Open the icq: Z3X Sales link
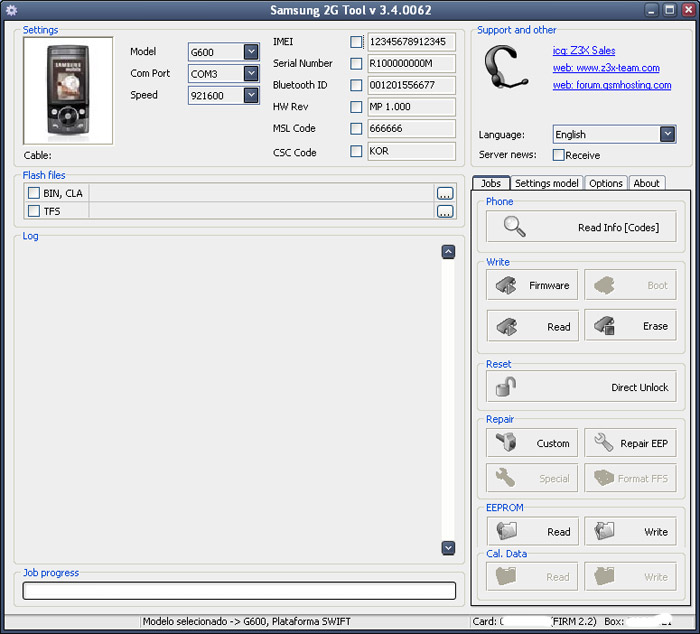Screen dimensions: 700x634 [584, 50]
